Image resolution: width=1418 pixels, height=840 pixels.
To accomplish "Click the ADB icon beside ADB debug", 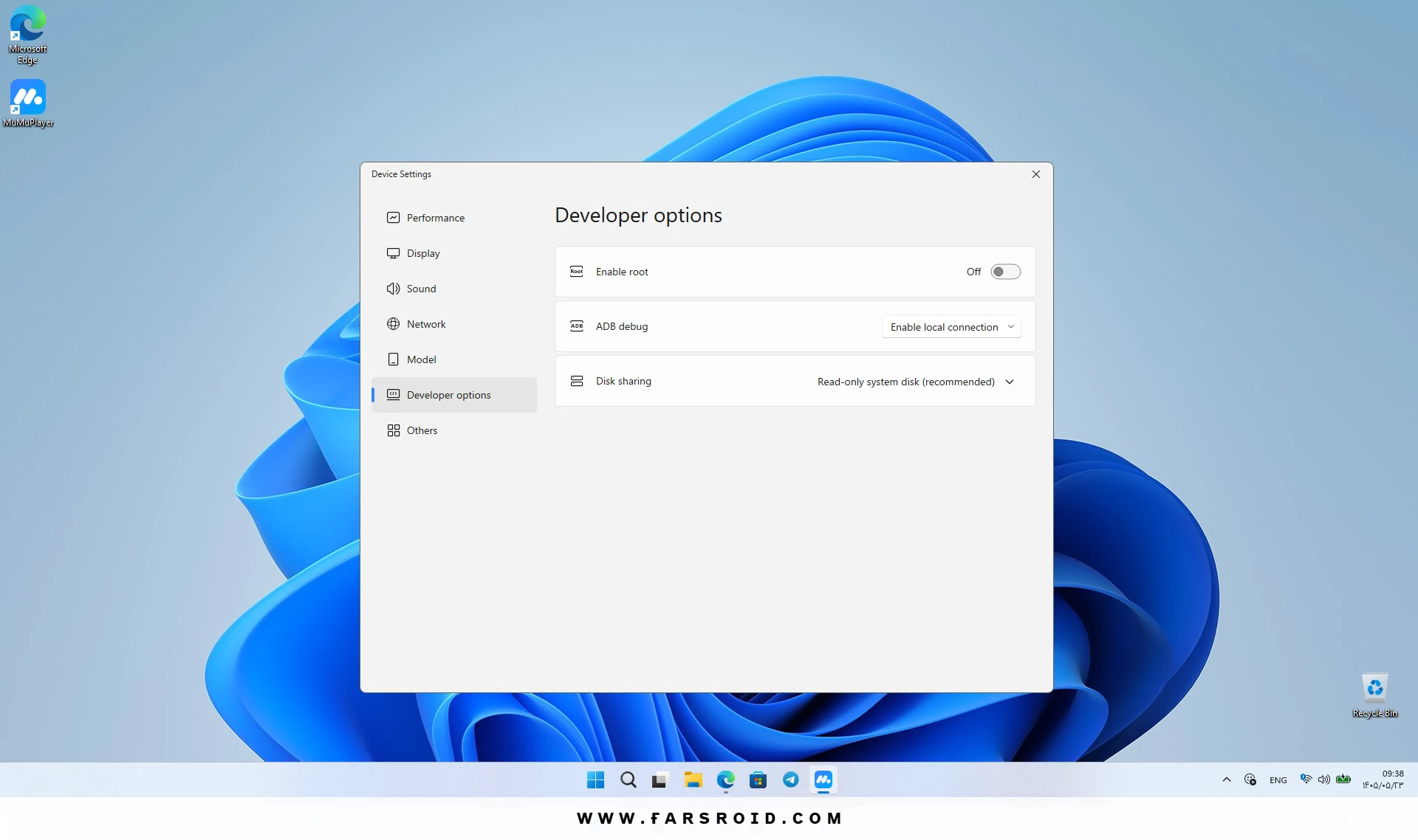I will coord(577,326).
